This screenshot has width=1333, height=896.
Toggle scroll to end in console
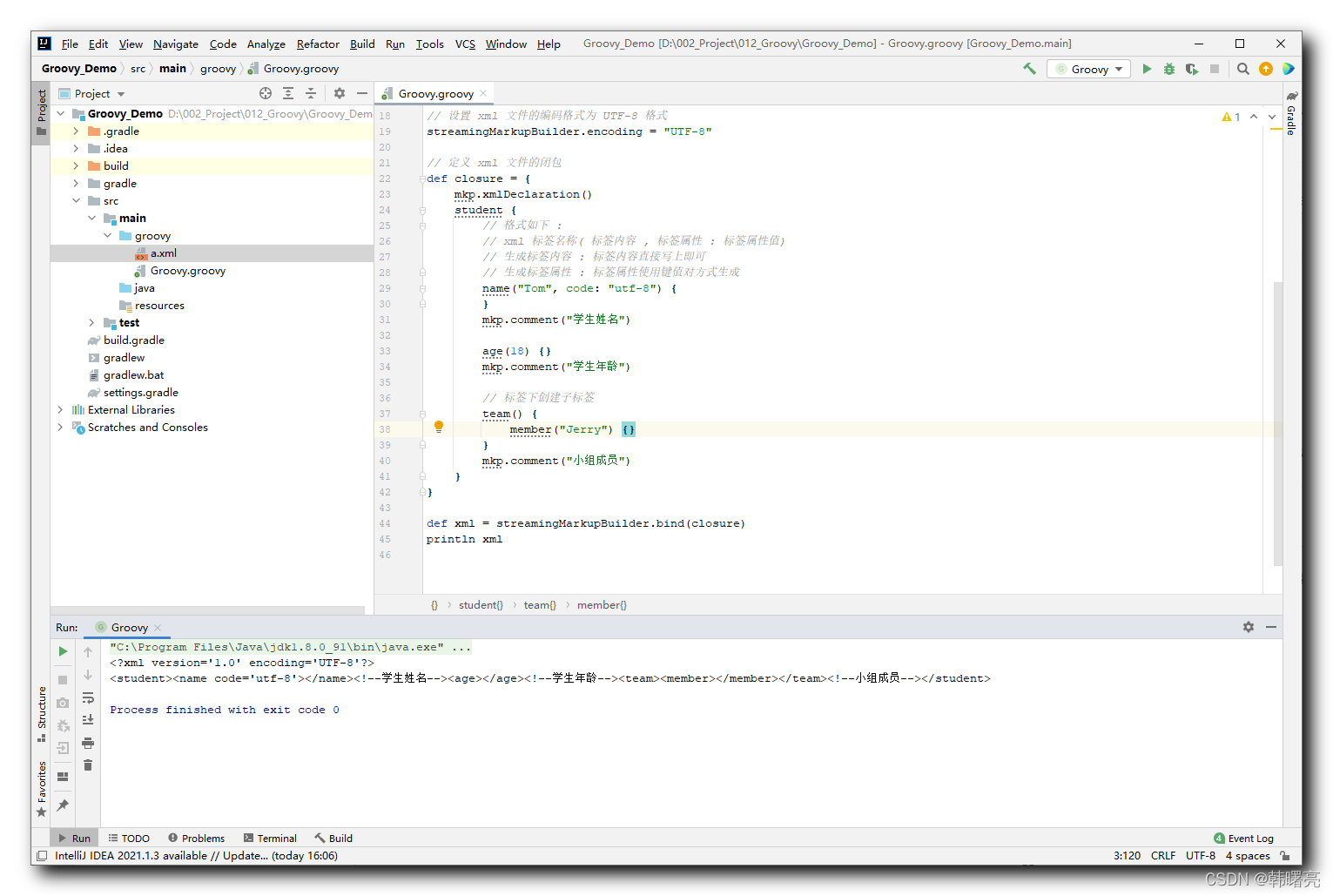pyautogui.click(x=88, y=720)
